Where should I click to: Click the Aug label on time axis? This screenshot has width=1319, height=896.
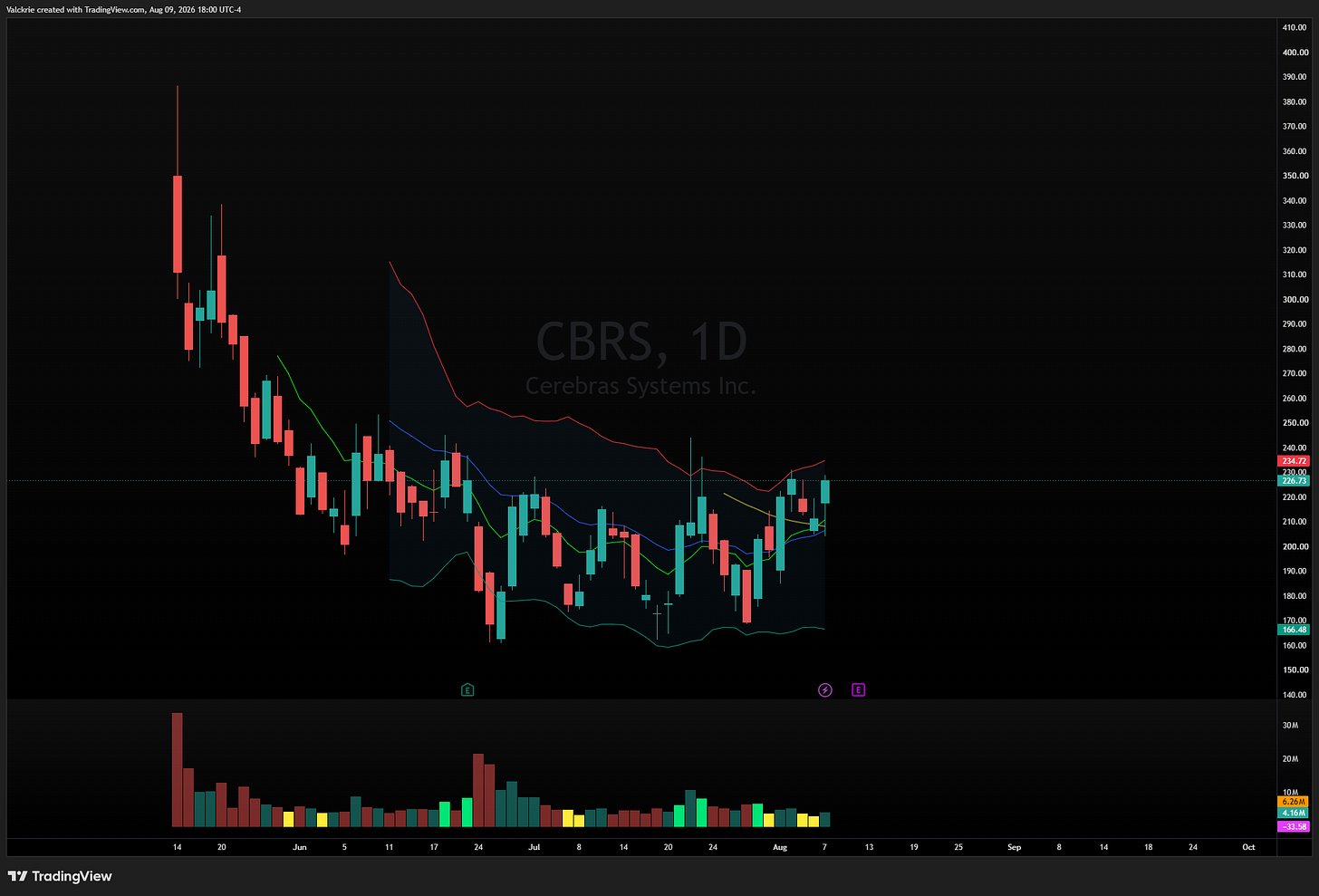[x=780, y=848]
